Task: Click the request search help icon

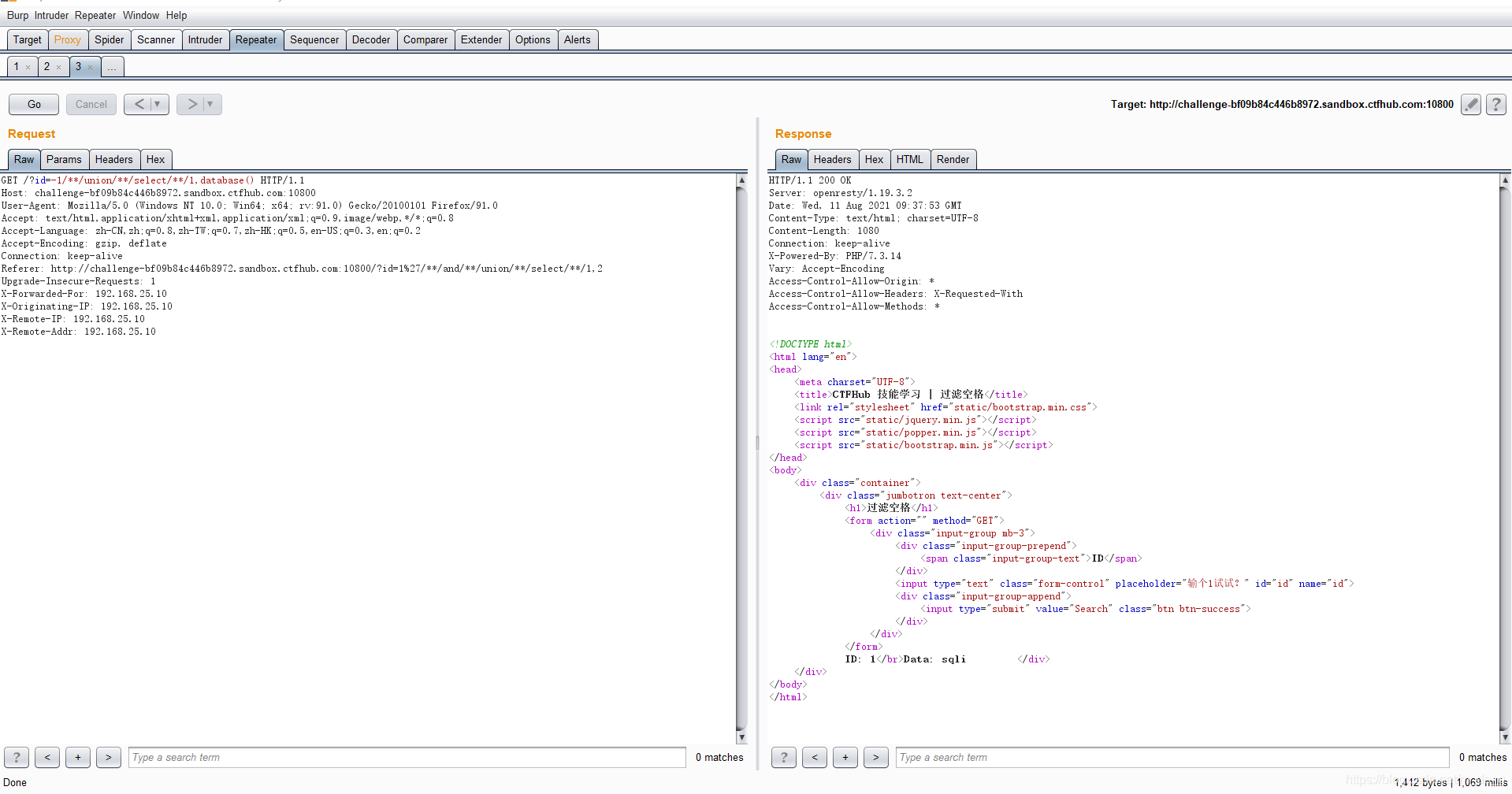Action: 17,757
